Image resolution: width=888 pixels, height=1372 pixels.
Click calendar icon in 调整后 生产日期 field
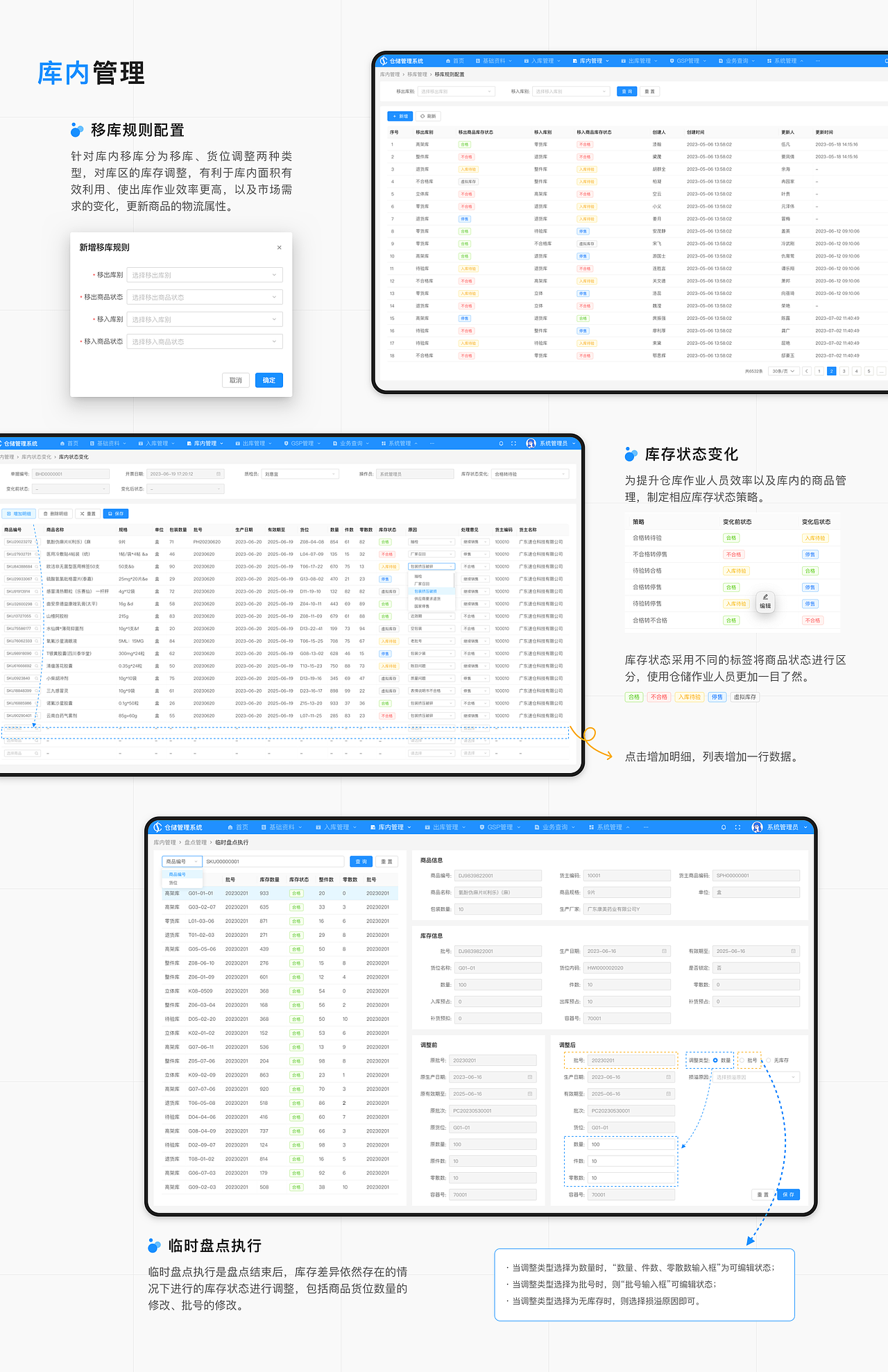tap(669, 1077)
